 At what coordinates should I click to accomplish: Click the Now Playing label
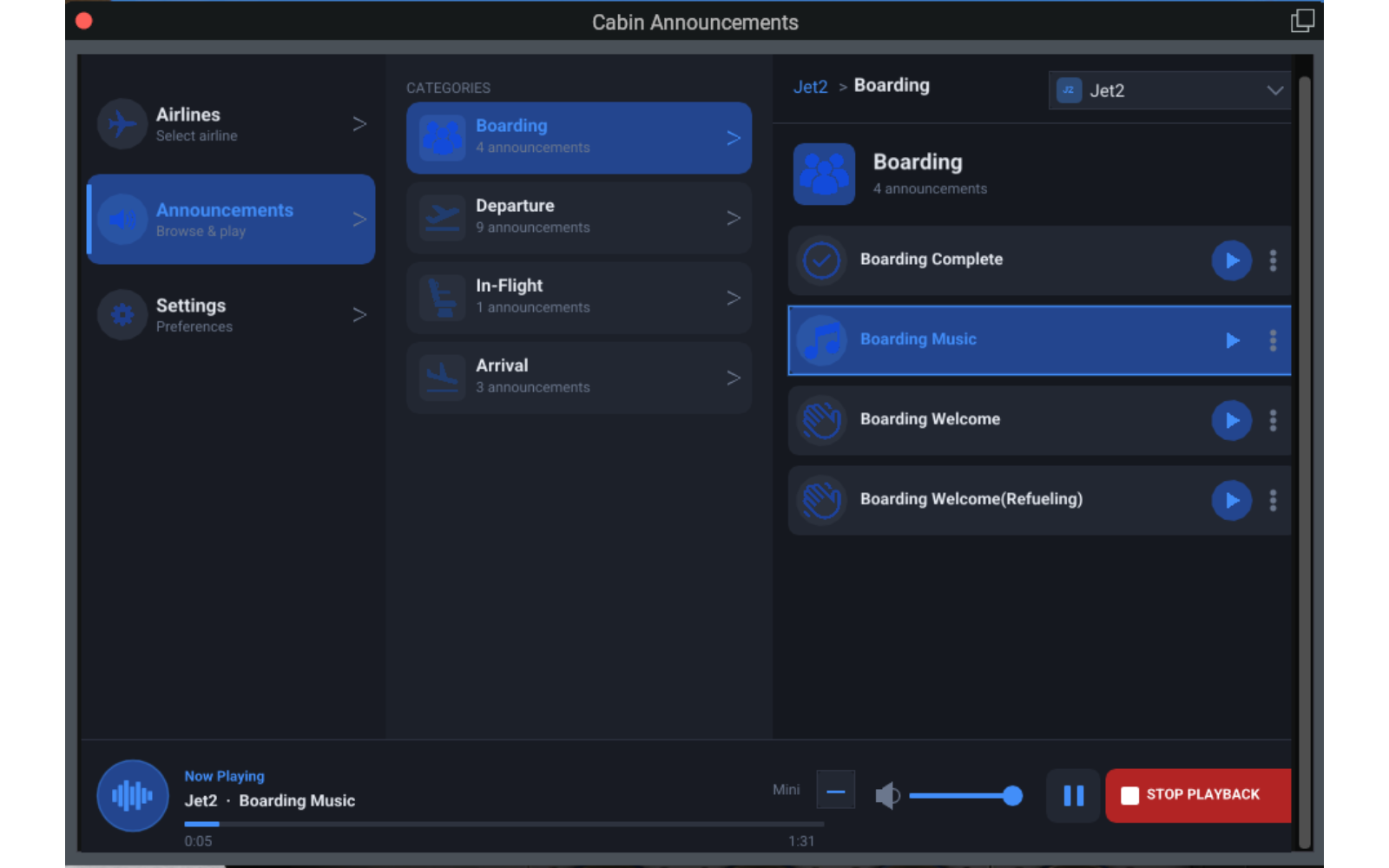coord(224,776)
